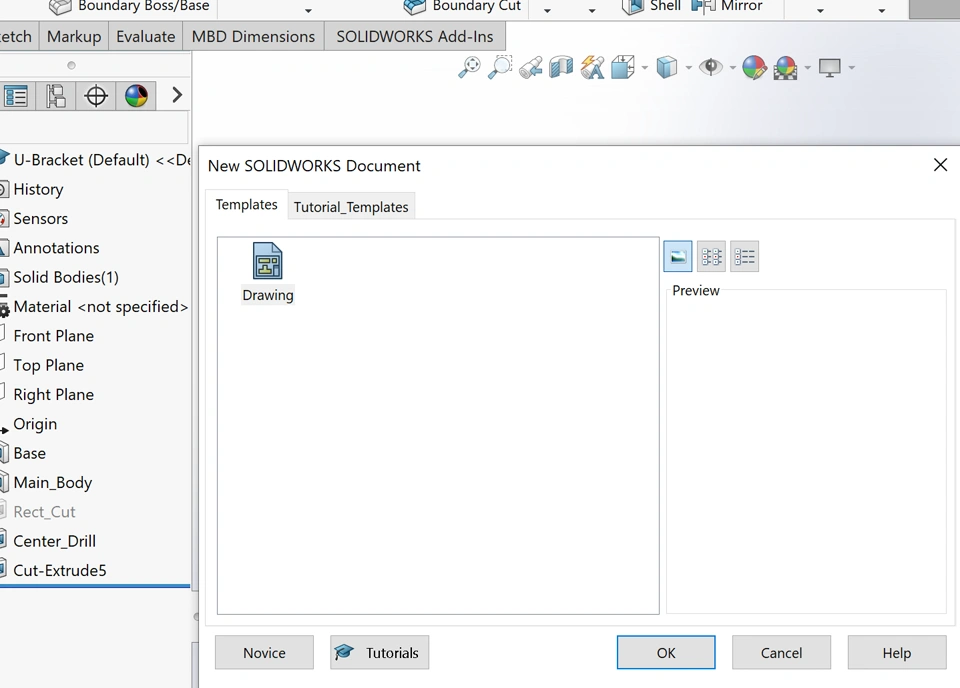
Task: Expand more manager tabs chevron
Action: (x=177, y=95)
